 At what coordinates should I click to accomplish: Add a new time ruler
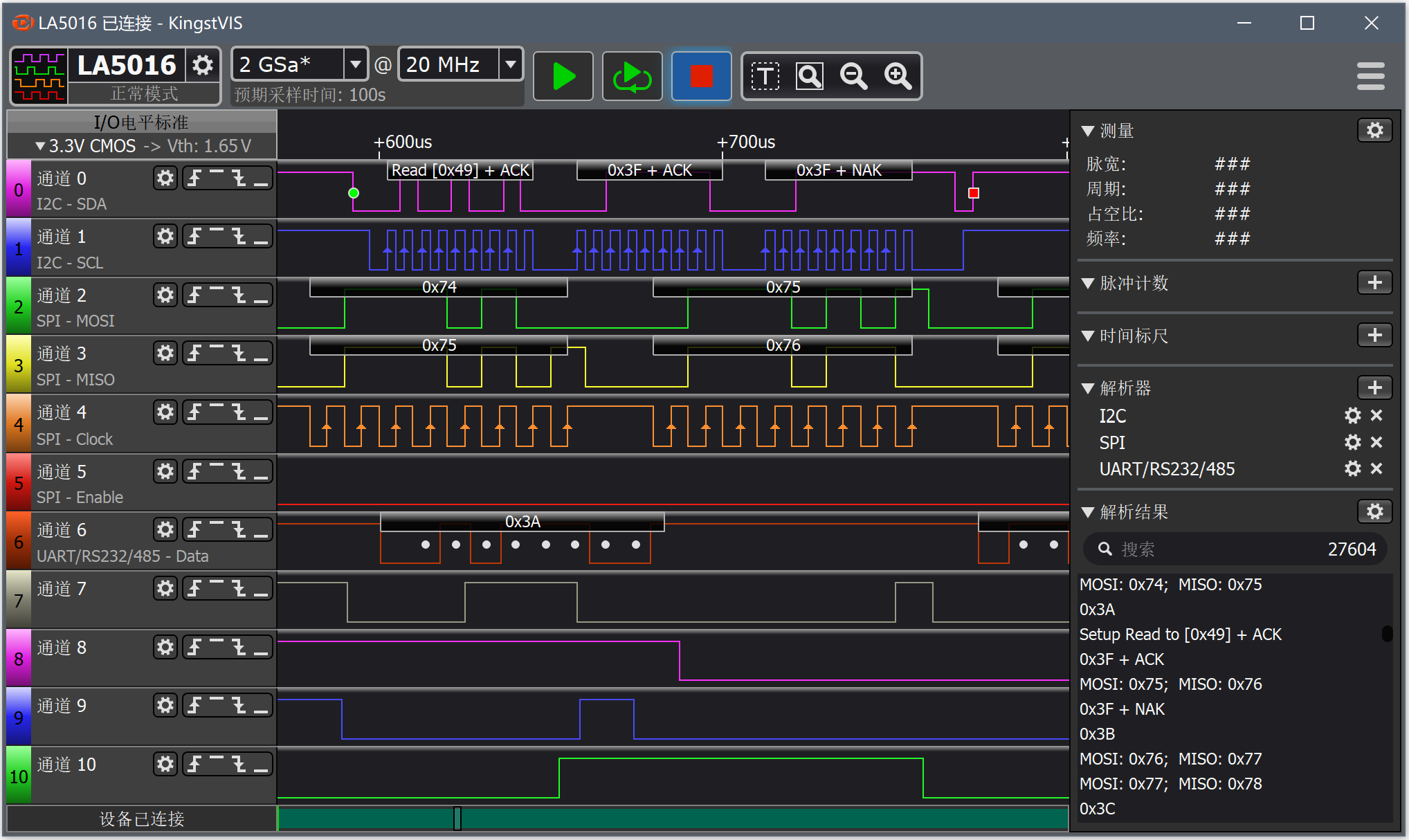pos(1374,335)
